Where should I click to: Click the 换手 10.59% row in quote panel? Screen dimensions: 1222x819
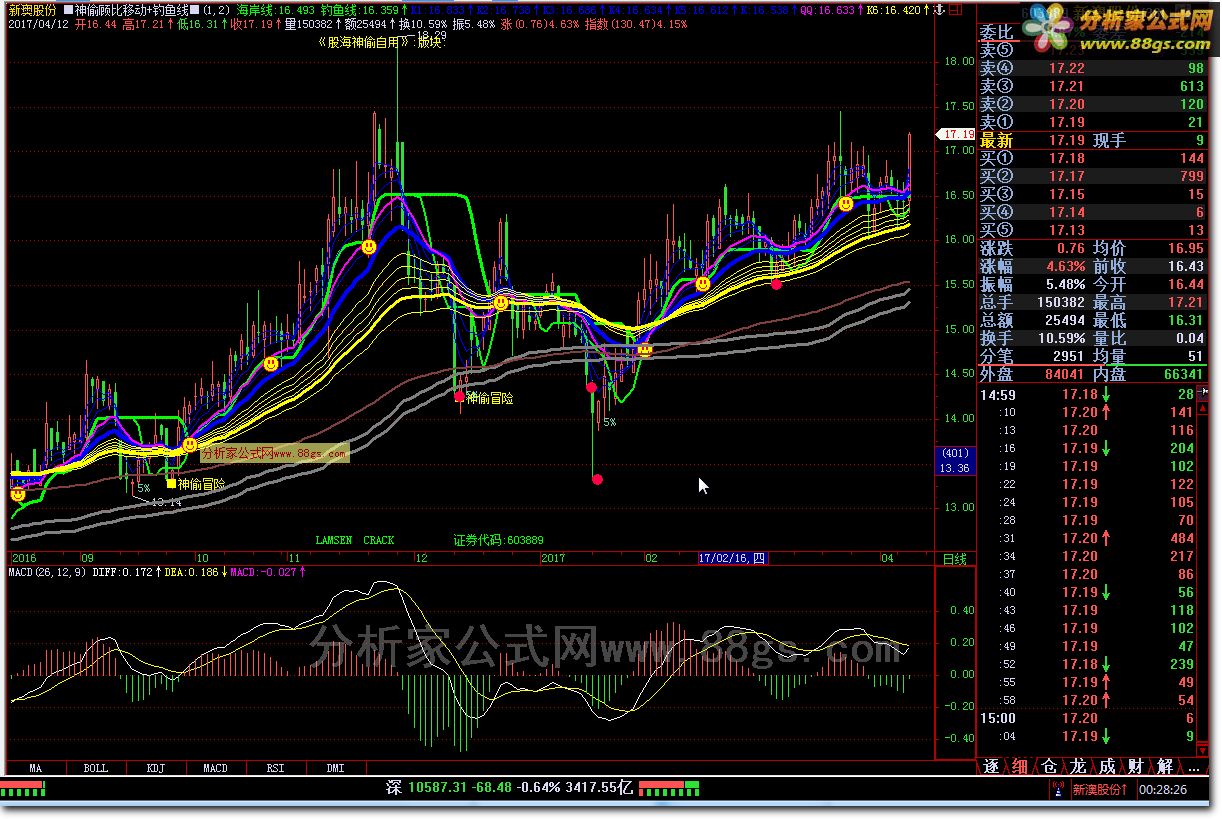click(x=1034, y=338)
